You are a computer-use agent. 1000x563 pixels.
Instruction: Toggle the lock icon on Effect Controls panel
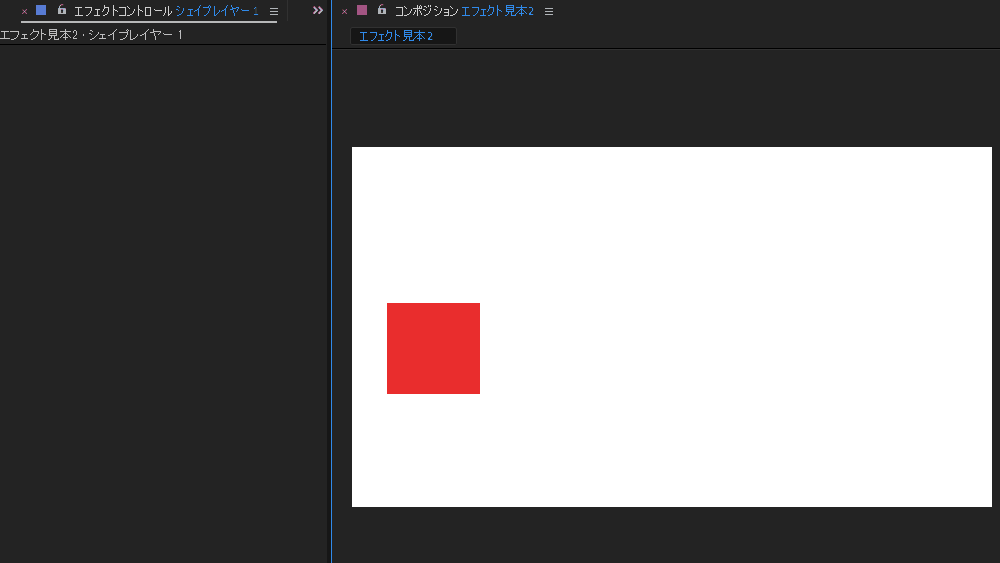tap(62, 10)
